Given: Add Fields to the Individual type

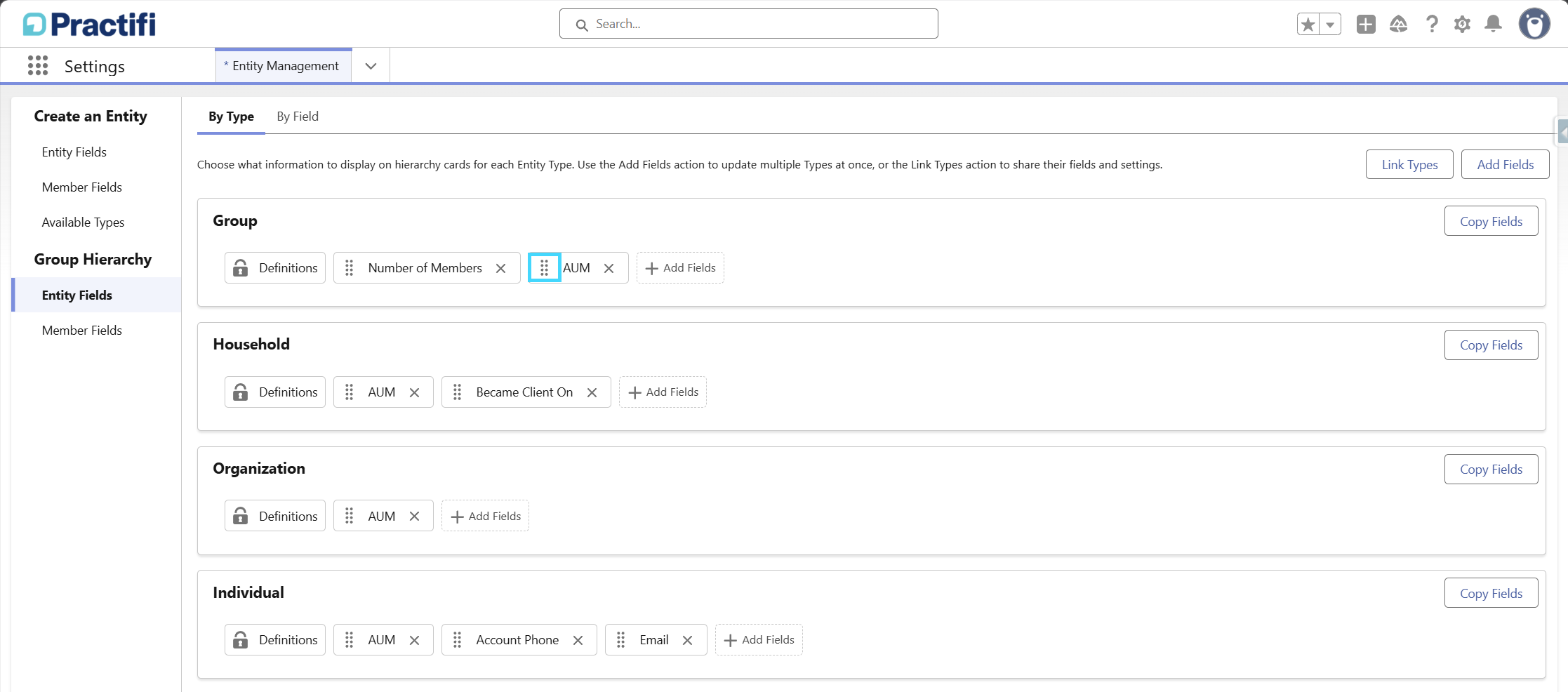Looking at the screenshot, I should point(759,640).
